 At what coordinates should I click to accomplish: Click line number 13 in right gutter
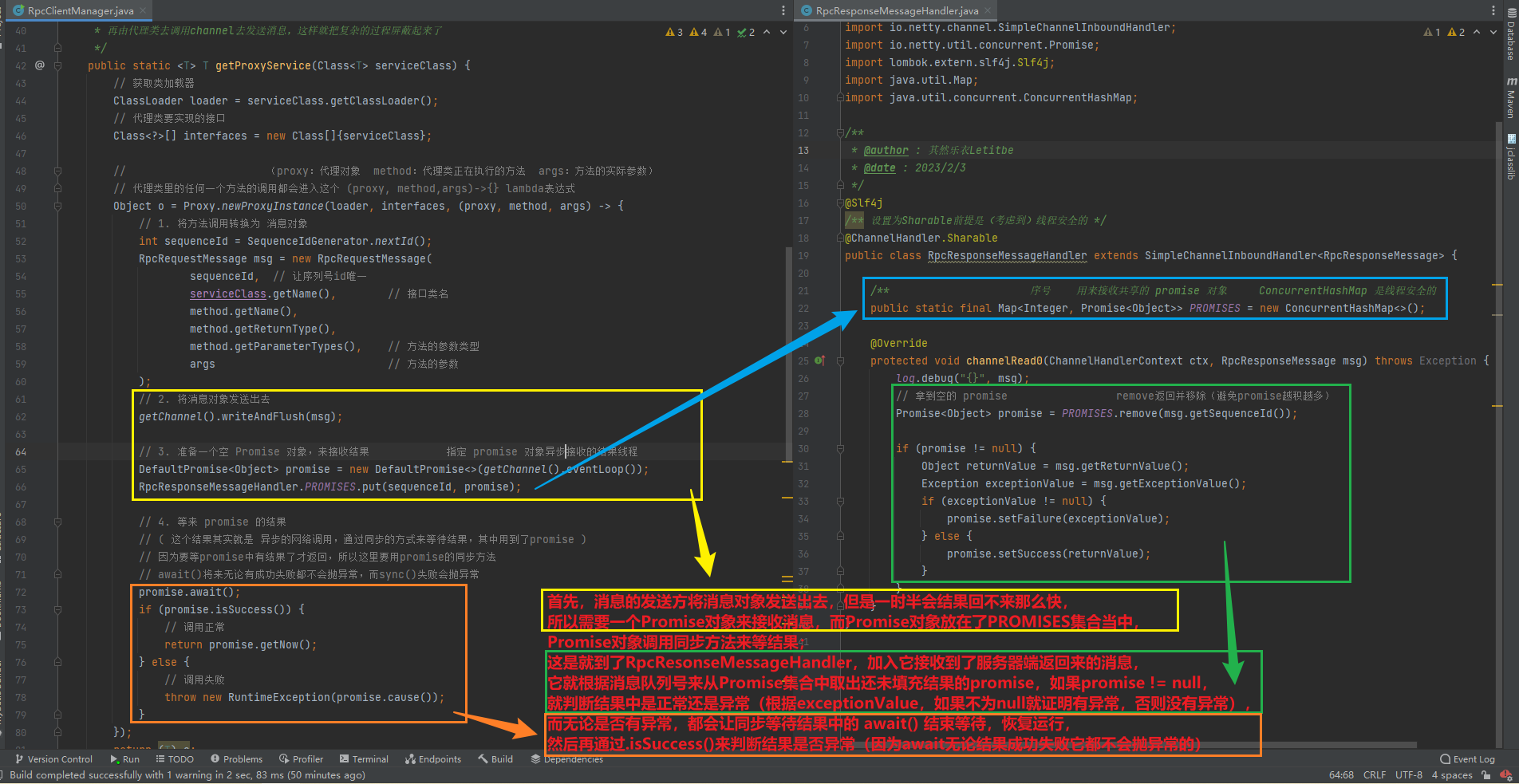coord(803,150)
